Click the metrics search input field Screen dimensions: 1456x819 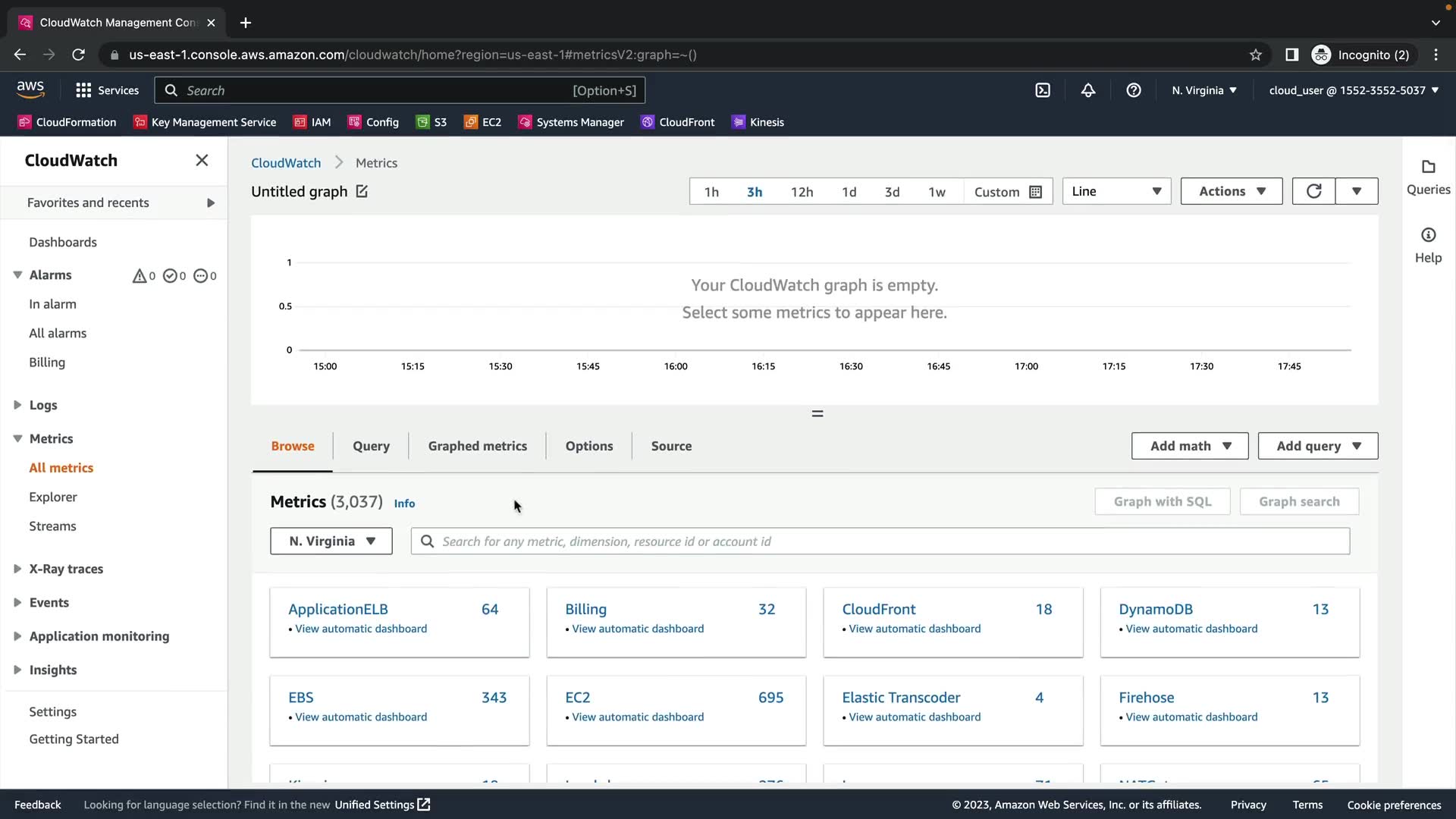pyautogui.click(x=880, y=541)
